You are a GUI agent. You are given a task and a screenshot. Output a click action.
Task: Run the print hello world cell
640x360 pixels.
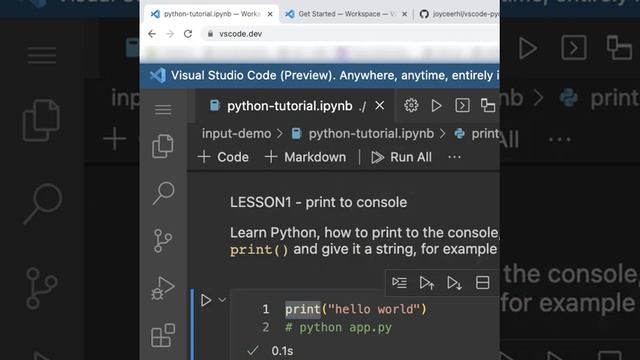coord(206,300)
